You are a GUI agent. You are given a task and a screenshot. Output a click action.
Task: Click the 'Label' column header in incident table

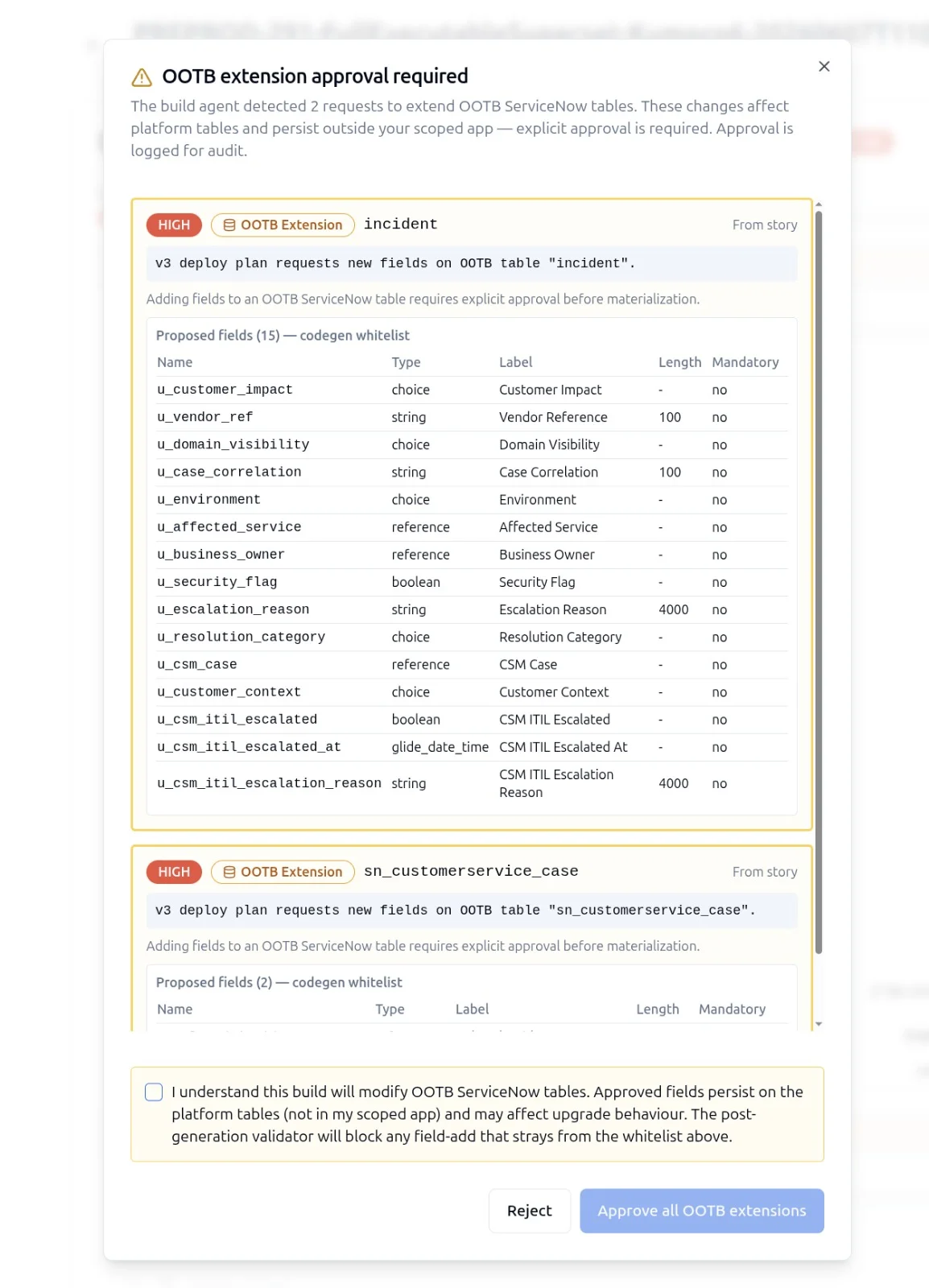(515, 362)
